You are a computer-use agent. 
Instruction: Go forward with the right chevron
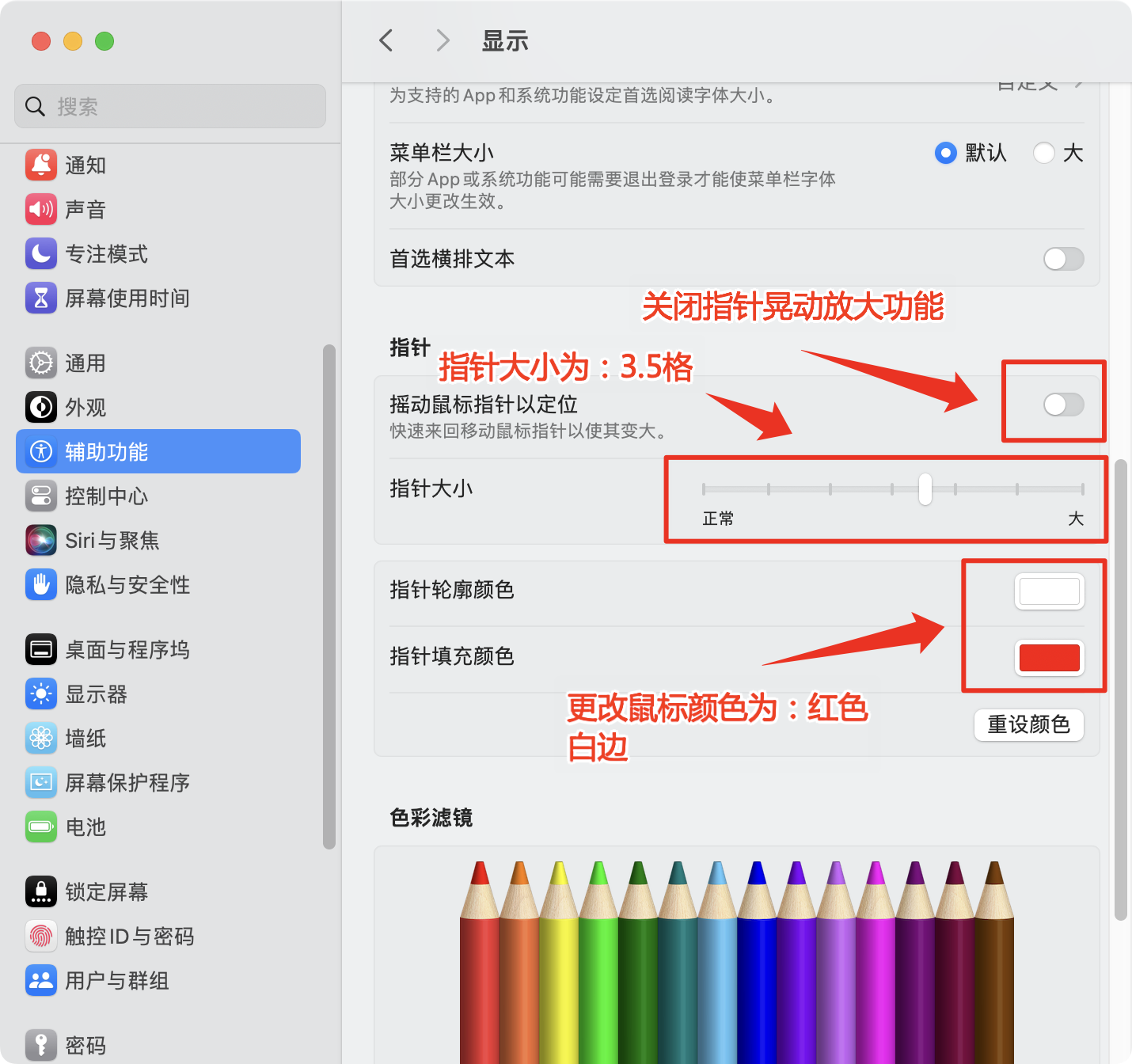point(443,40)
